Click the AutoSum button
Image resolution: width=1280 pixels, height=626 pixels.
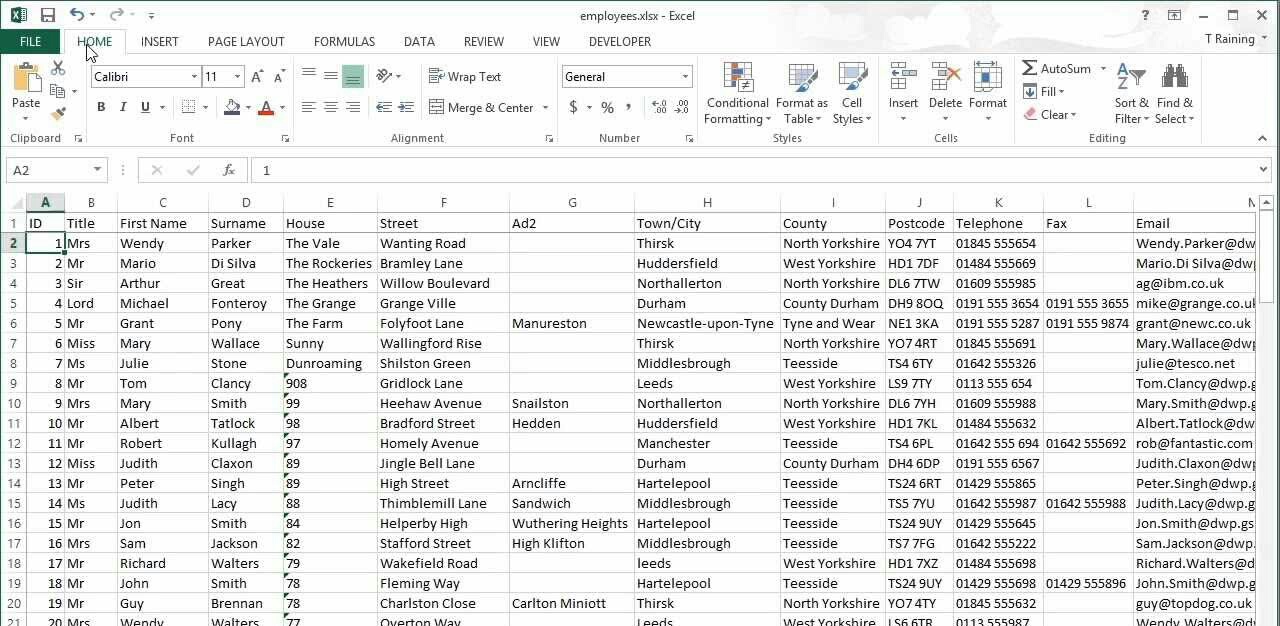1057,68
